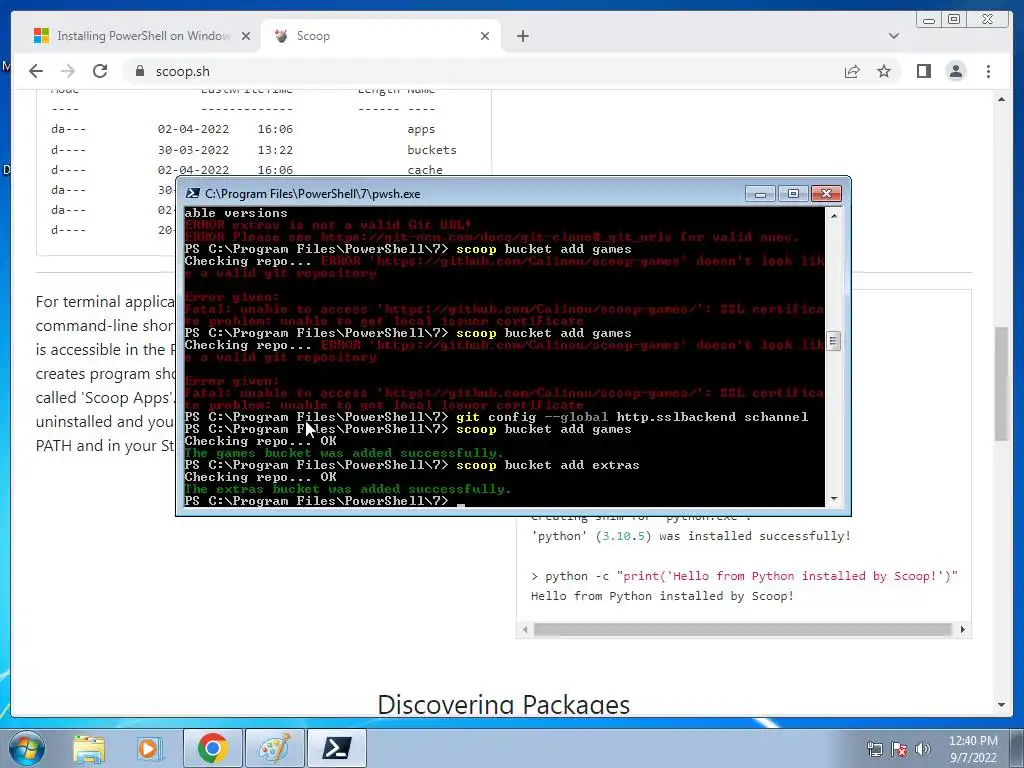
Task: Reload the scoop.sh page
Action: pos(100,71)
